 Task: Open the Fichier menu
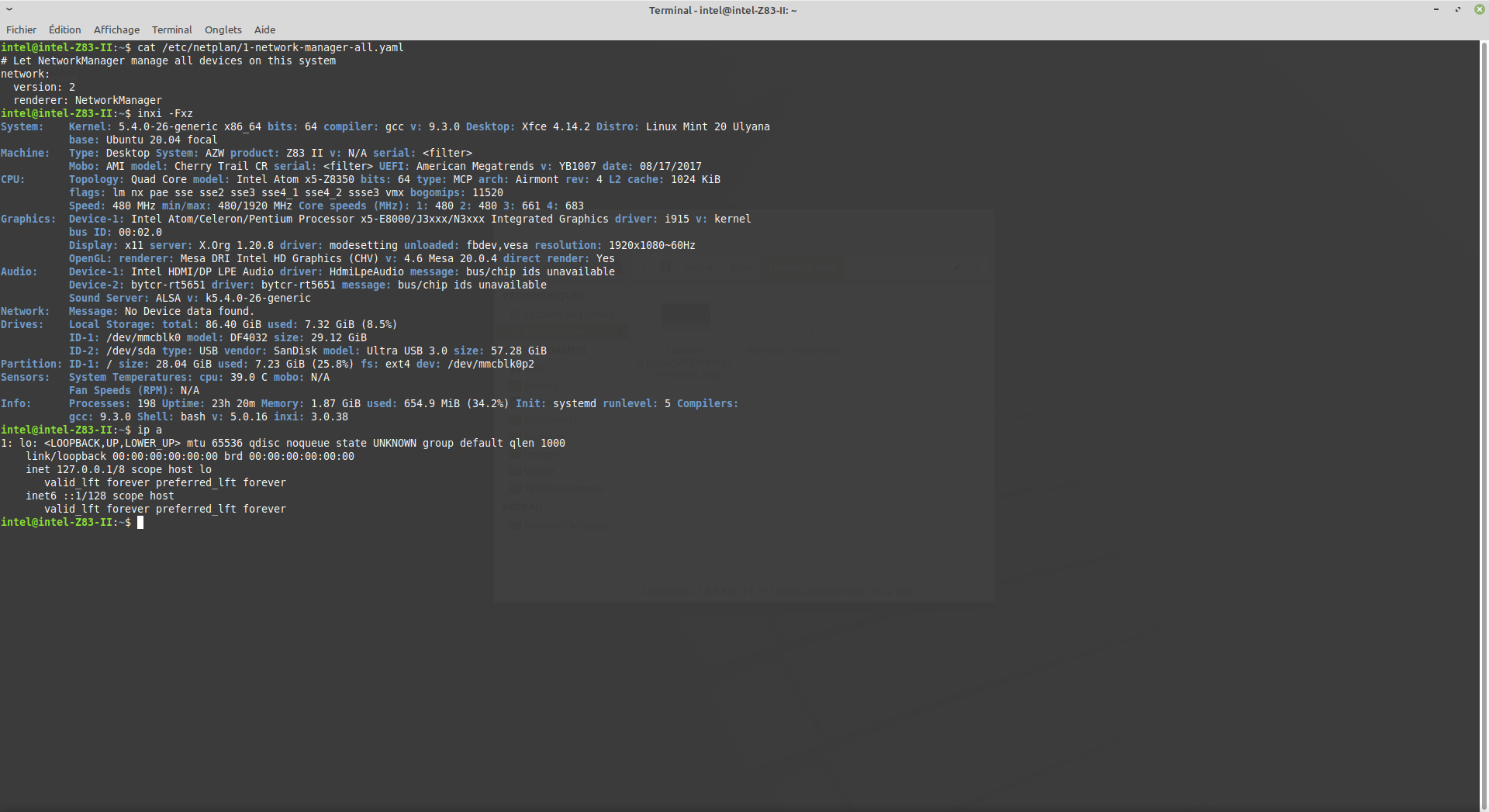tap(21, 29)
